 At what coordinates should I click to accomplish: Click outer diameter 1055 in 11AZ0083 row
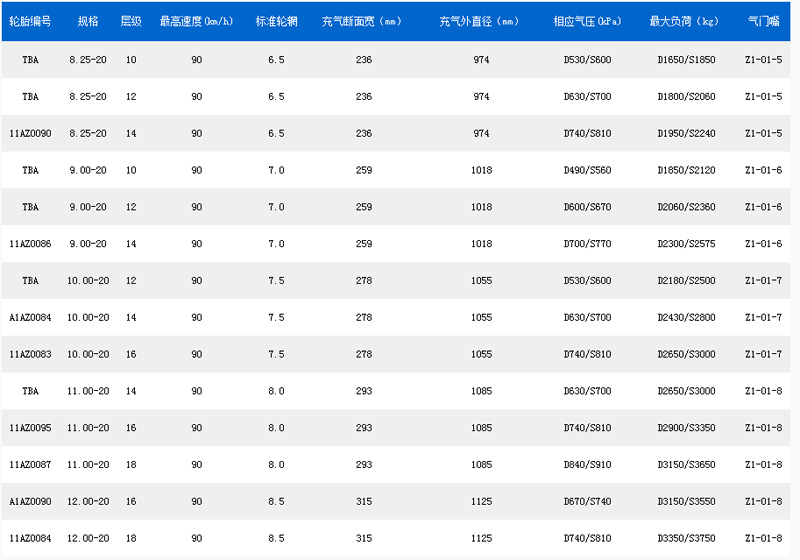(x=481, y=354)
